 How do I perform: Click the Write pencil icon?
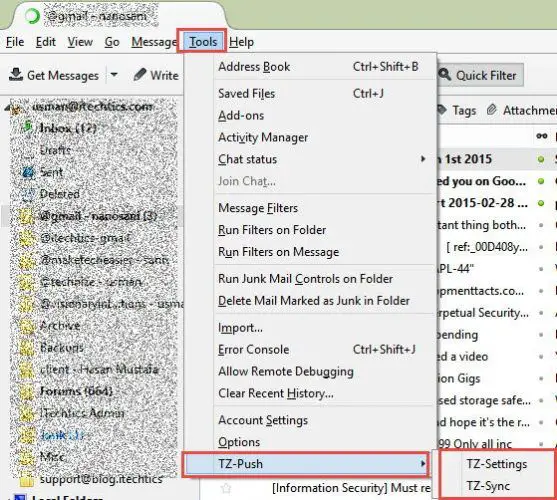click(140, 75)
